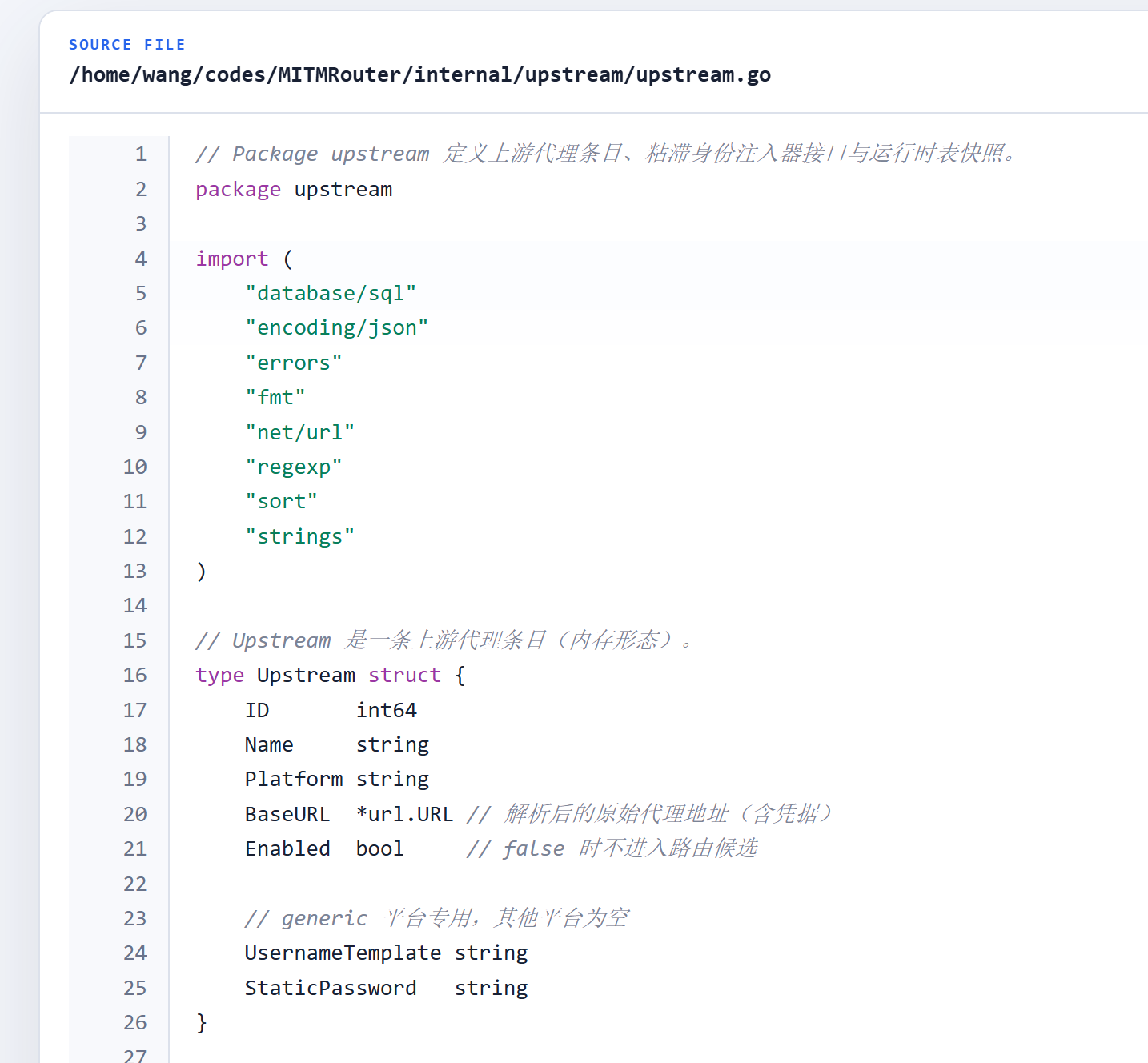Select line number 16 in the gutter
Image resolution: width=1148 pixels, height=1063 pixels.
coord(135,675)
